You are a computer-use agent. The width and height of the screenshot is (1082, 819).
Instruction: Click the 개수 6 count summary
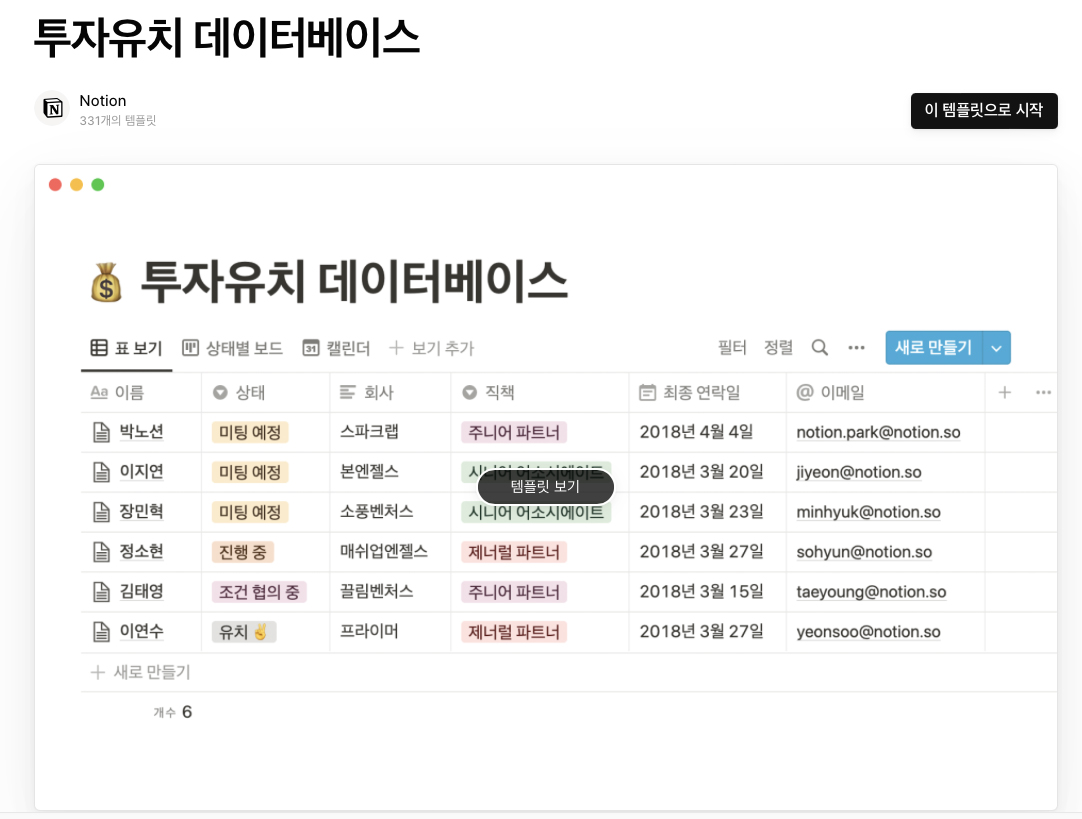coord(173,712)
